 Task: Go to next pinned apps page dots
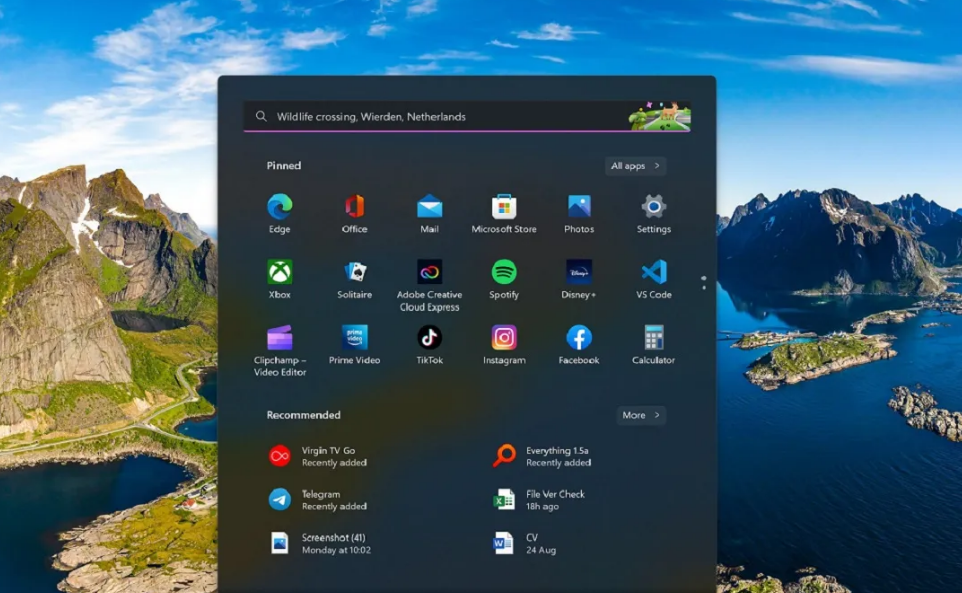704,283
